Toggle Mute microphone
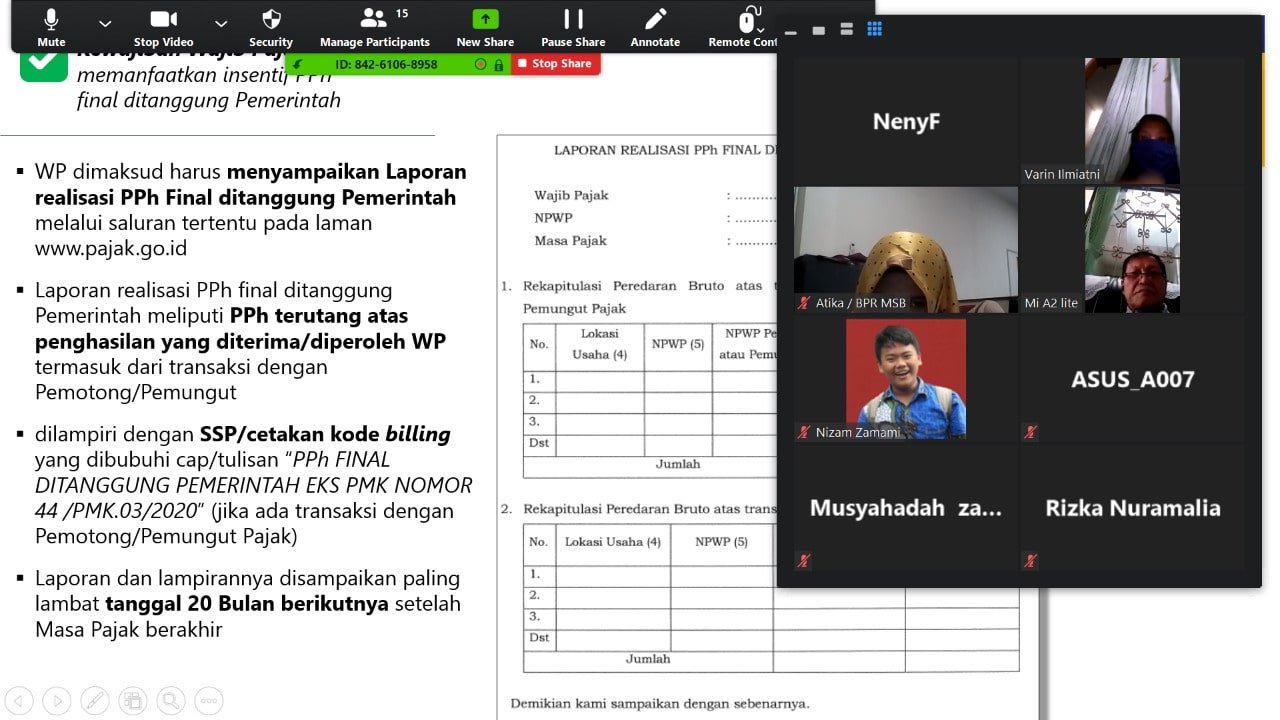1280x720 pixels. 51,27
